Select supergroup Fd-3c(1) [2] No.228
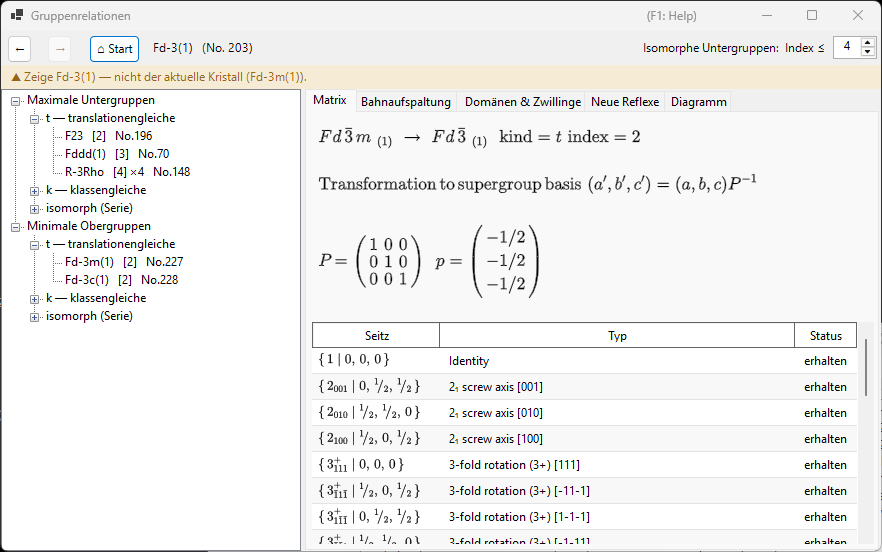 (122, 280)
